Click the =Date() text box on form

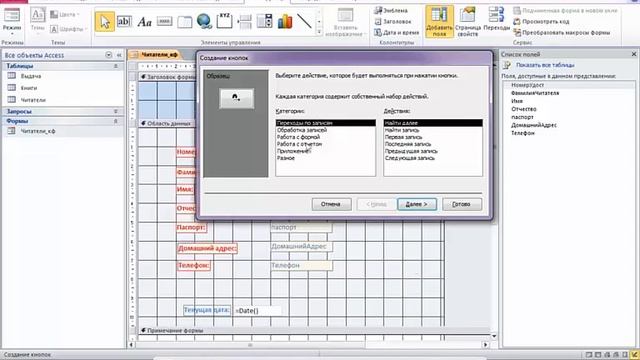coord(257,311)
